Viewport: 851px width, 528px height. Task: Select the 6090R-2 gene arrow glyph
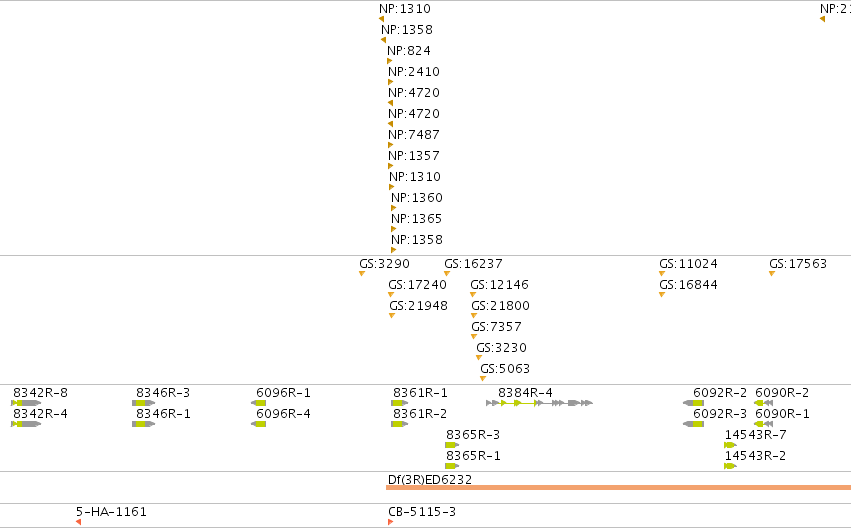(764, 403)
